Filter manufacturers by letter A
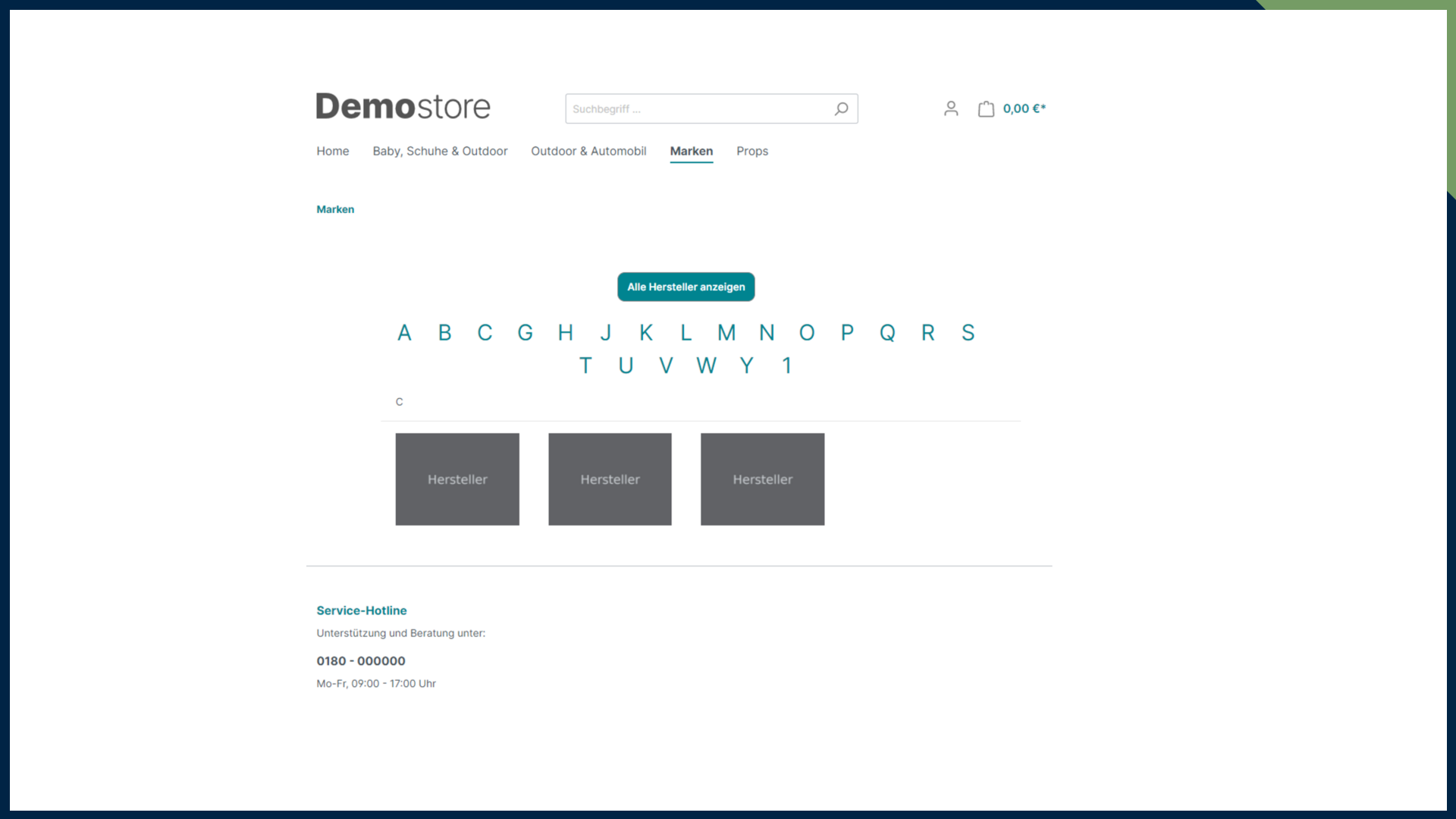Image resolution: width=1456 pixels, height=819 pixels. (404, 333)
